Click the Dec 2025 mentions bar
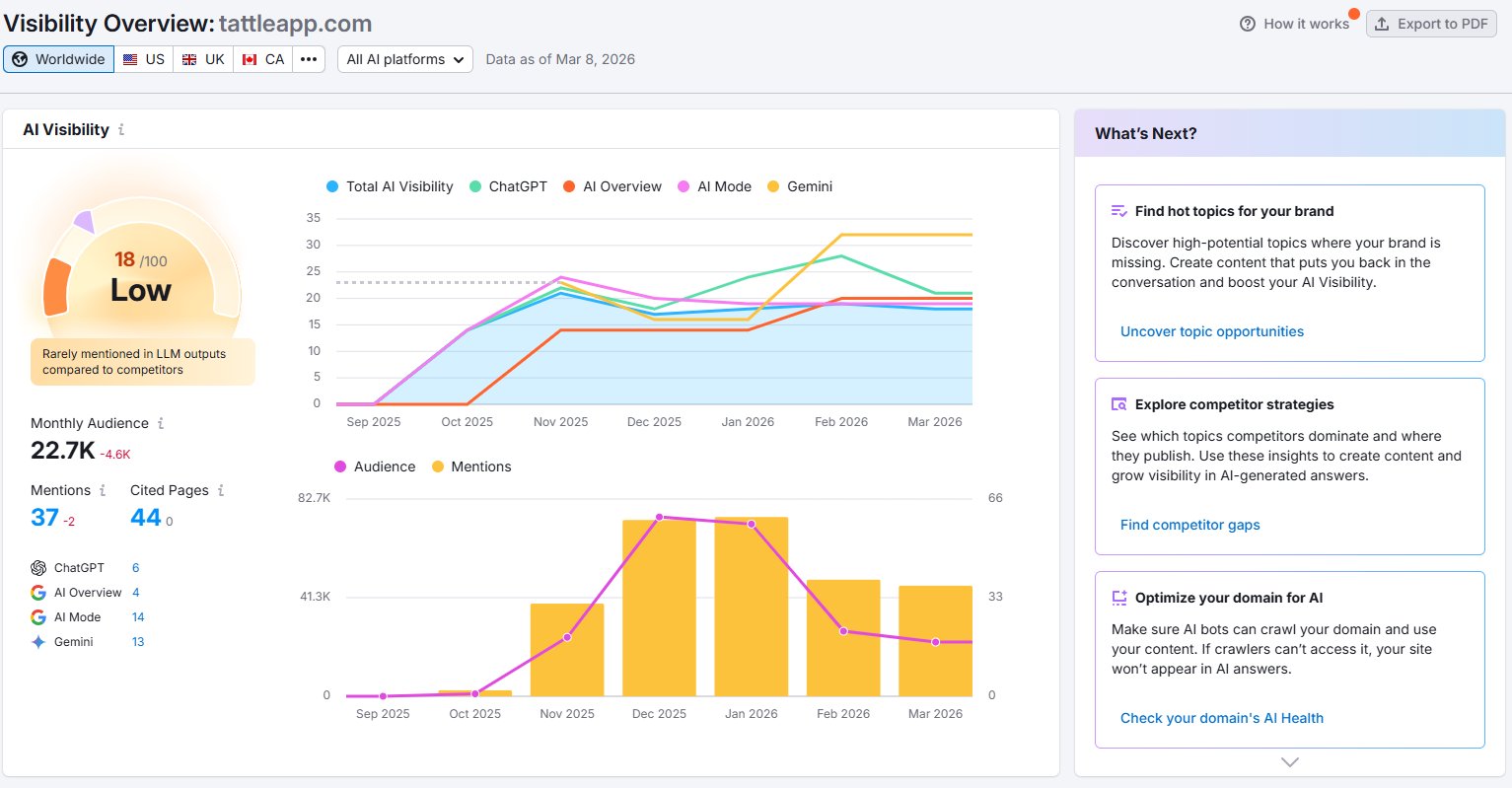This screenshot has height=788, width=1512. (659, 608)
